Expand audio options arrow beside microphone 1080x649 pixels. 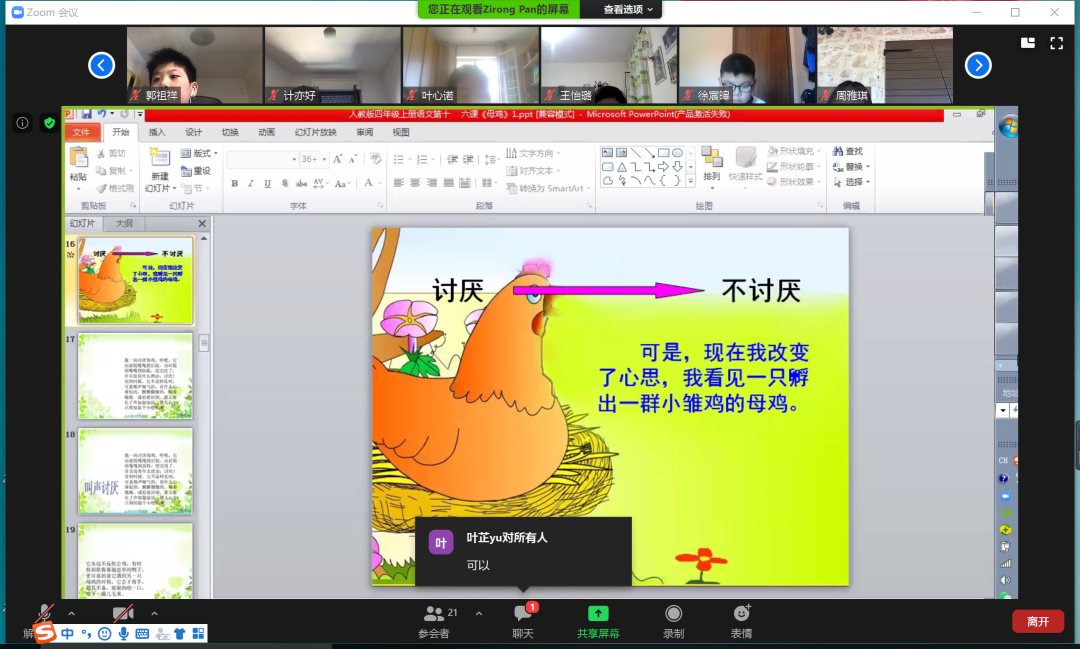click(72, 612)
